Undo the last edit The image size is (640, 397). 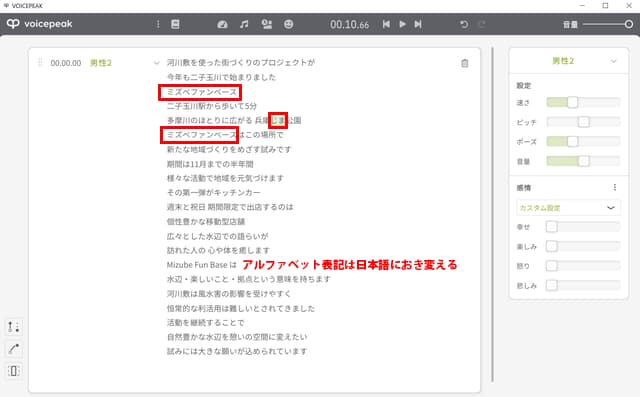(x=464, y=24)
